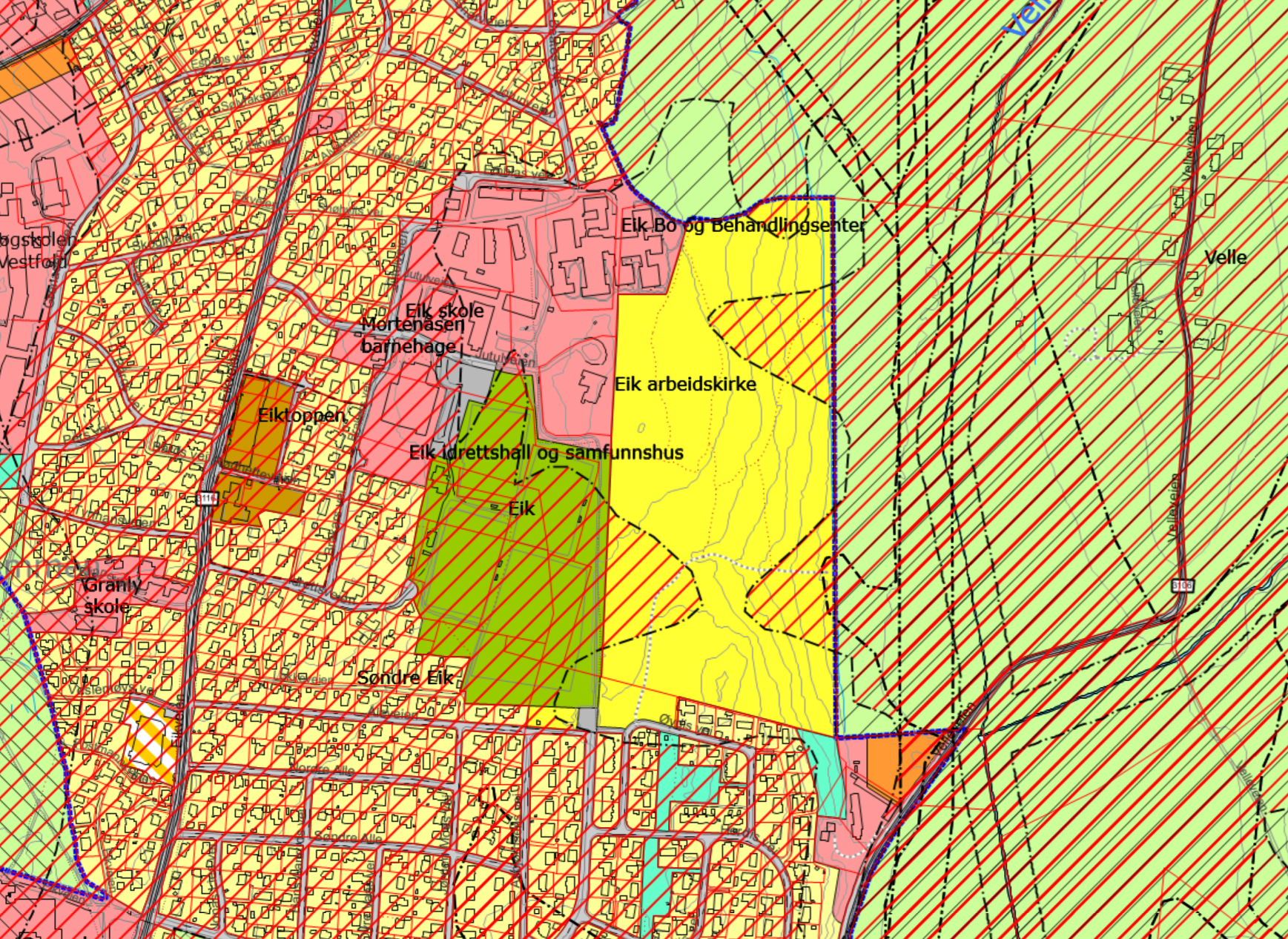Select the 'Eiktoppen' label
This screenshot has height=939, width=1288.
[302, 415]
